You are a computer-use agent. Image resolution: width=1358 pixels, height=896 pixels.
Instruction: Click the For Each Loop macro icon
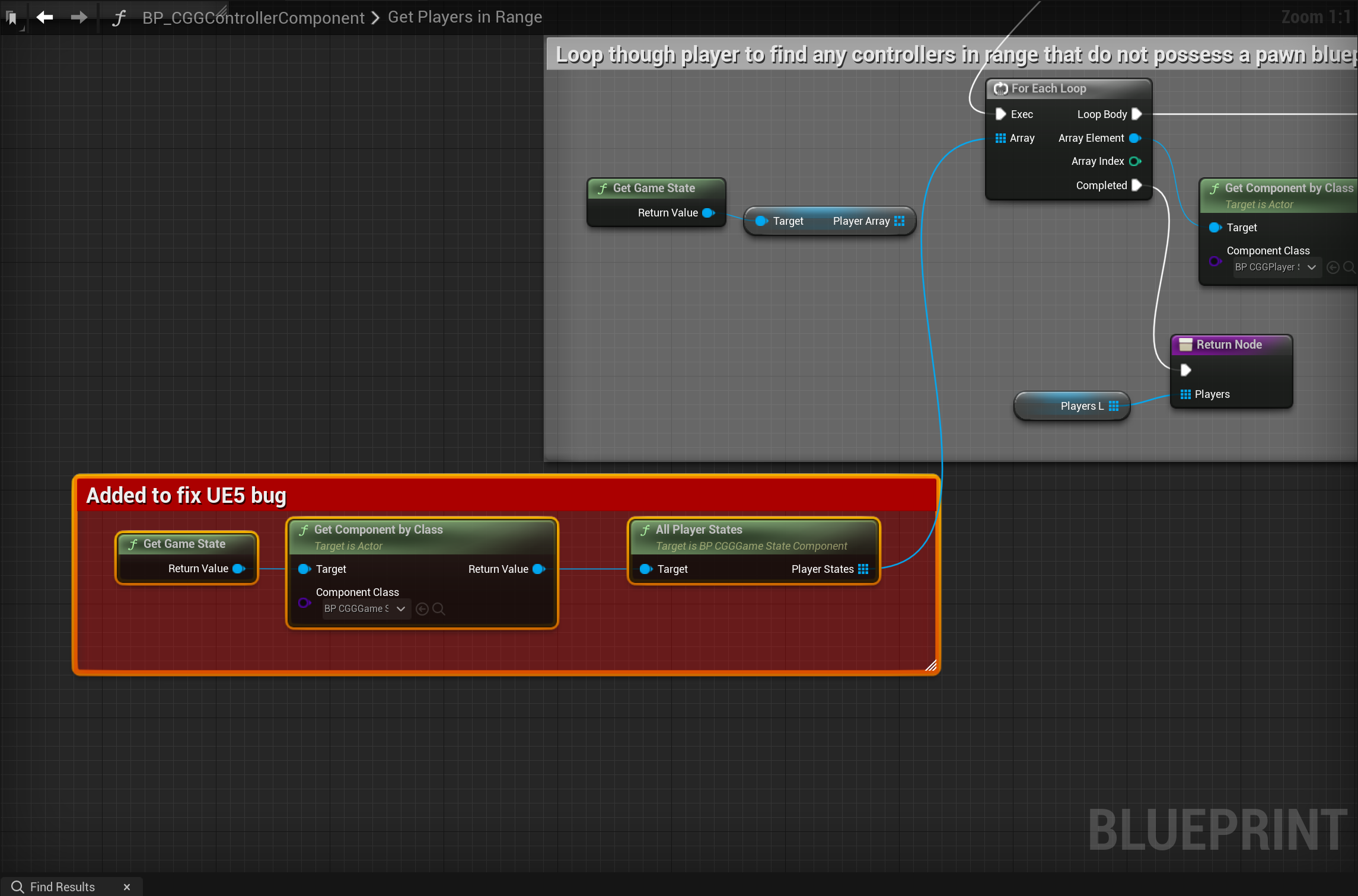click(1000, 89)
